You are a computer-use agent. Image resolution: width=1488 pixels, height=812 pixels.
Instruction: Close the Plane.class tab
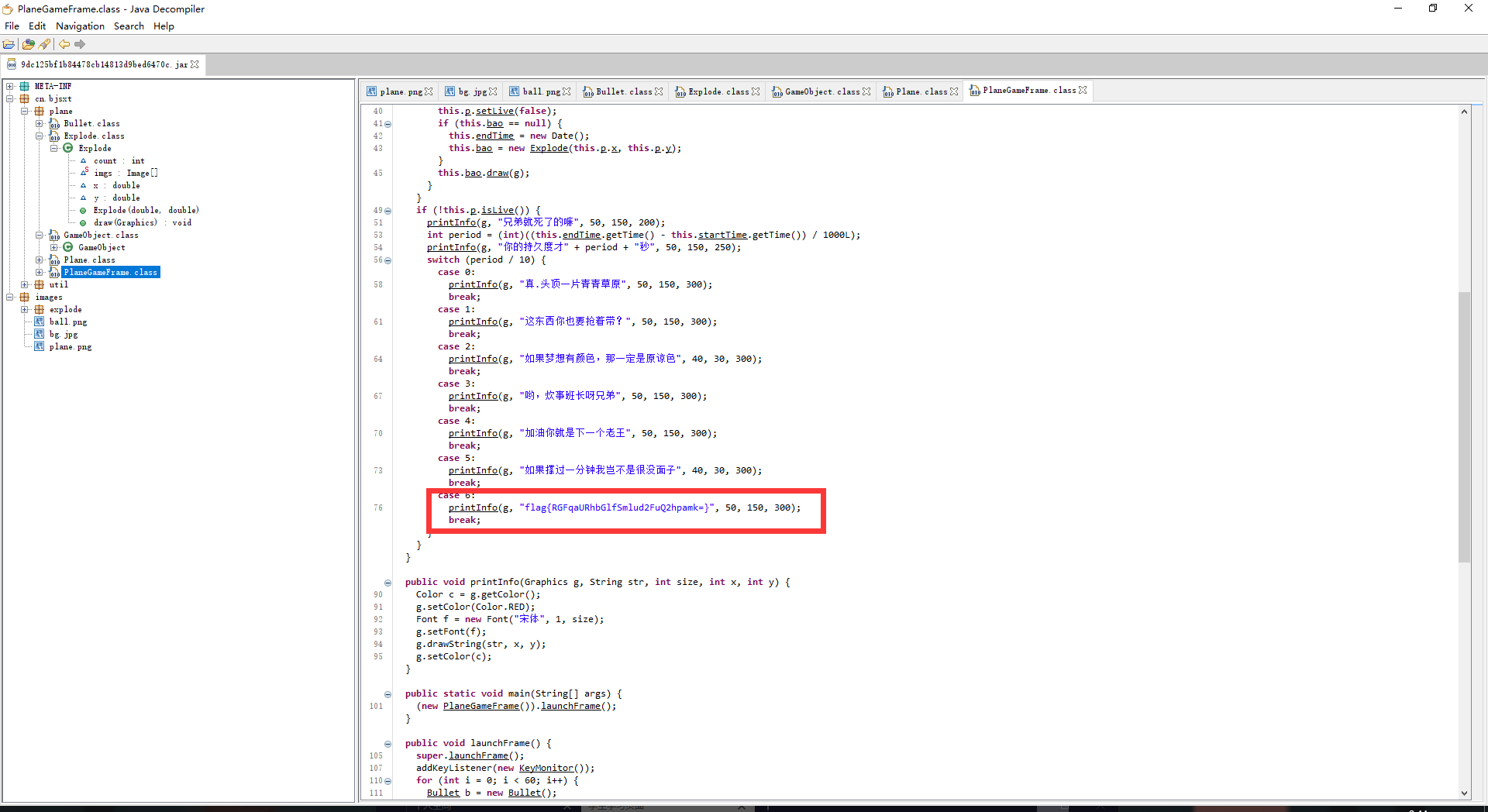pos(954,91)
